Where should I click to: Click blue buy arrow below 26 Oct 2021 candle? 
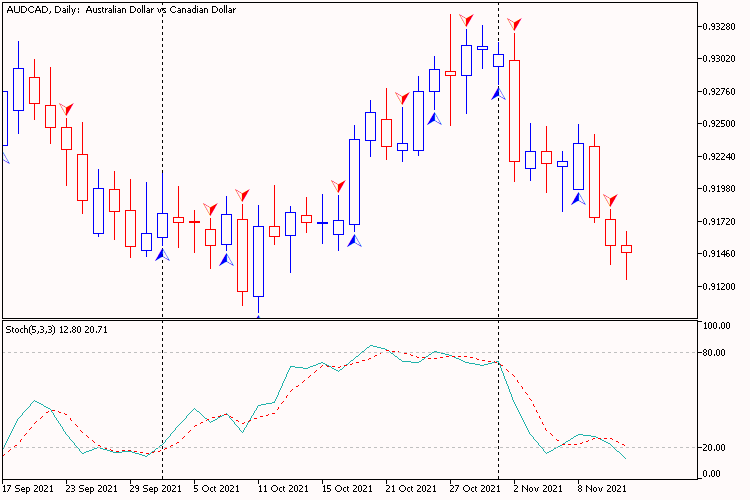pos(434,119)
